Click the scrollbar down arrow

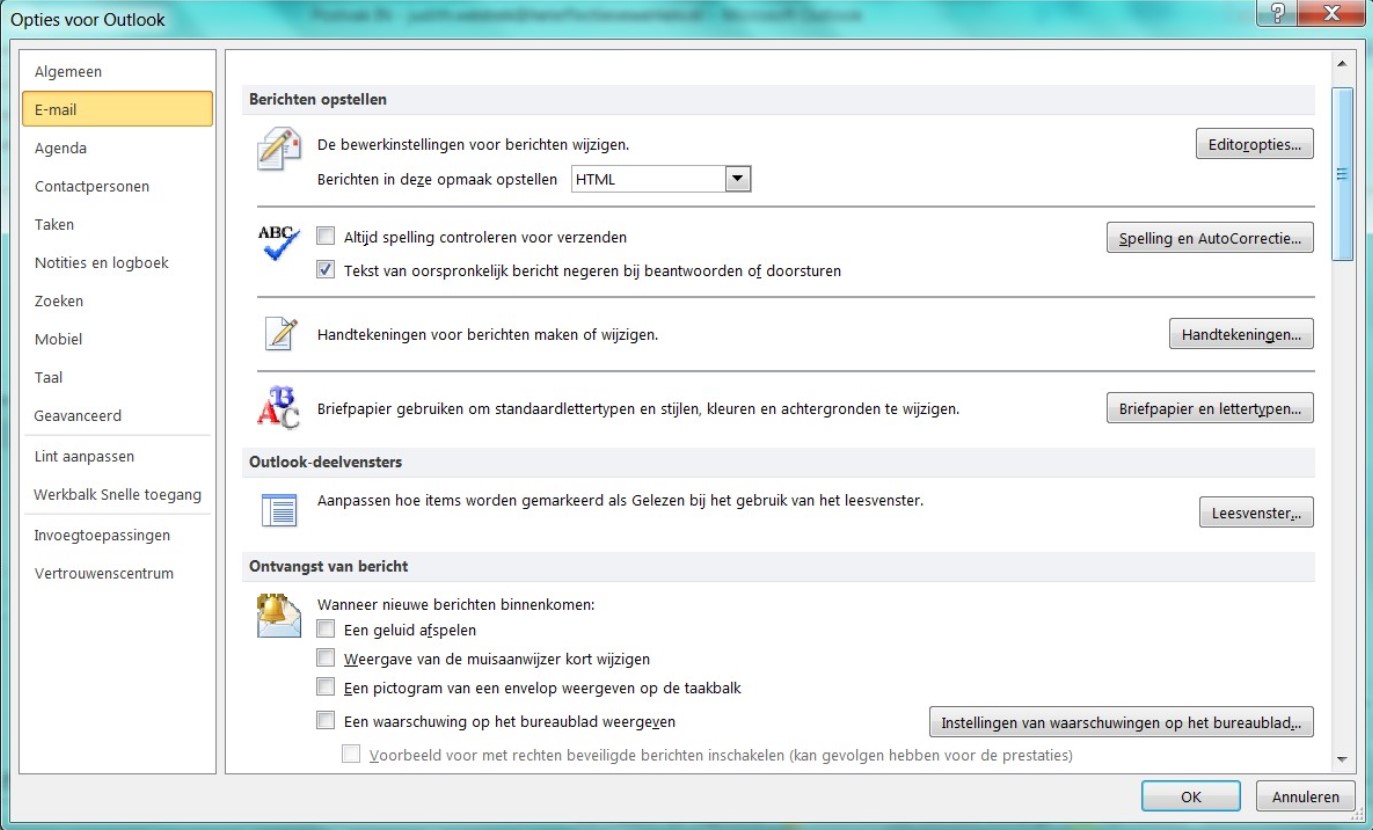(x=1342, y=760)
